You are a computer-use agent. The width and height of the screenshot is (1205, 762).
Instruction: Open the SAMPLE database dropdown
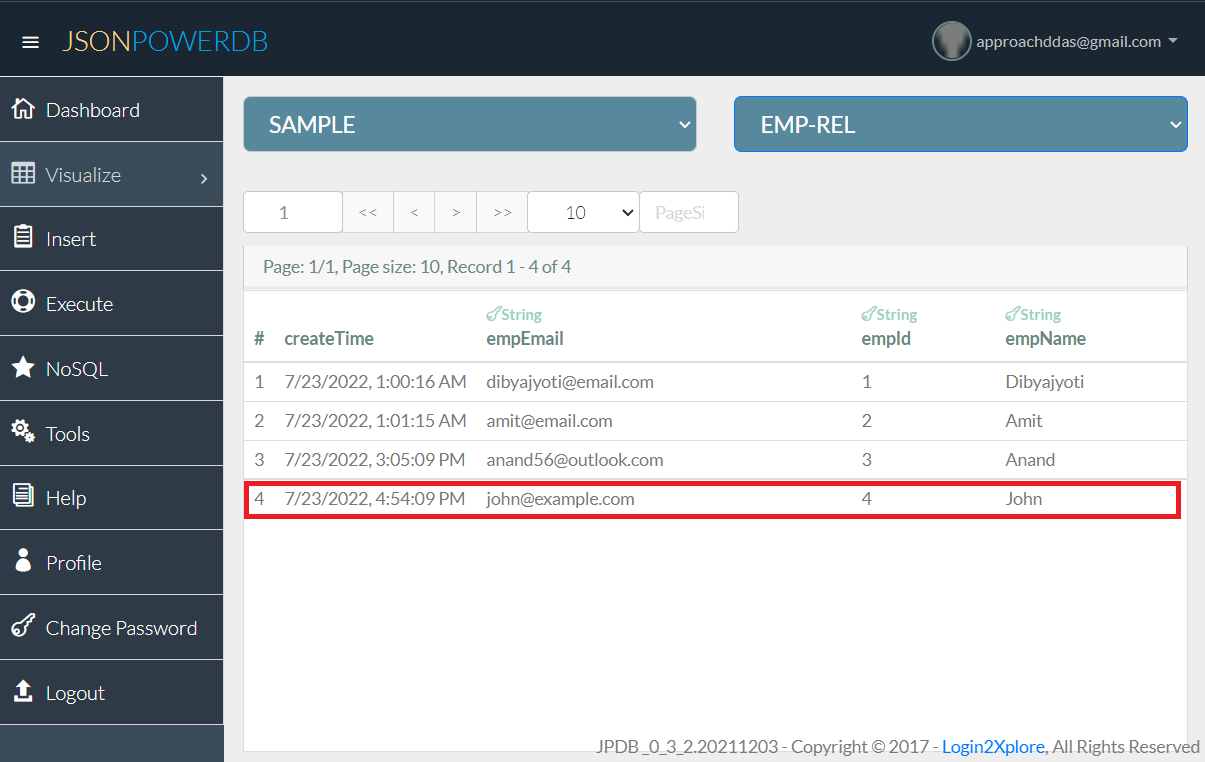[x=469, y=123]
